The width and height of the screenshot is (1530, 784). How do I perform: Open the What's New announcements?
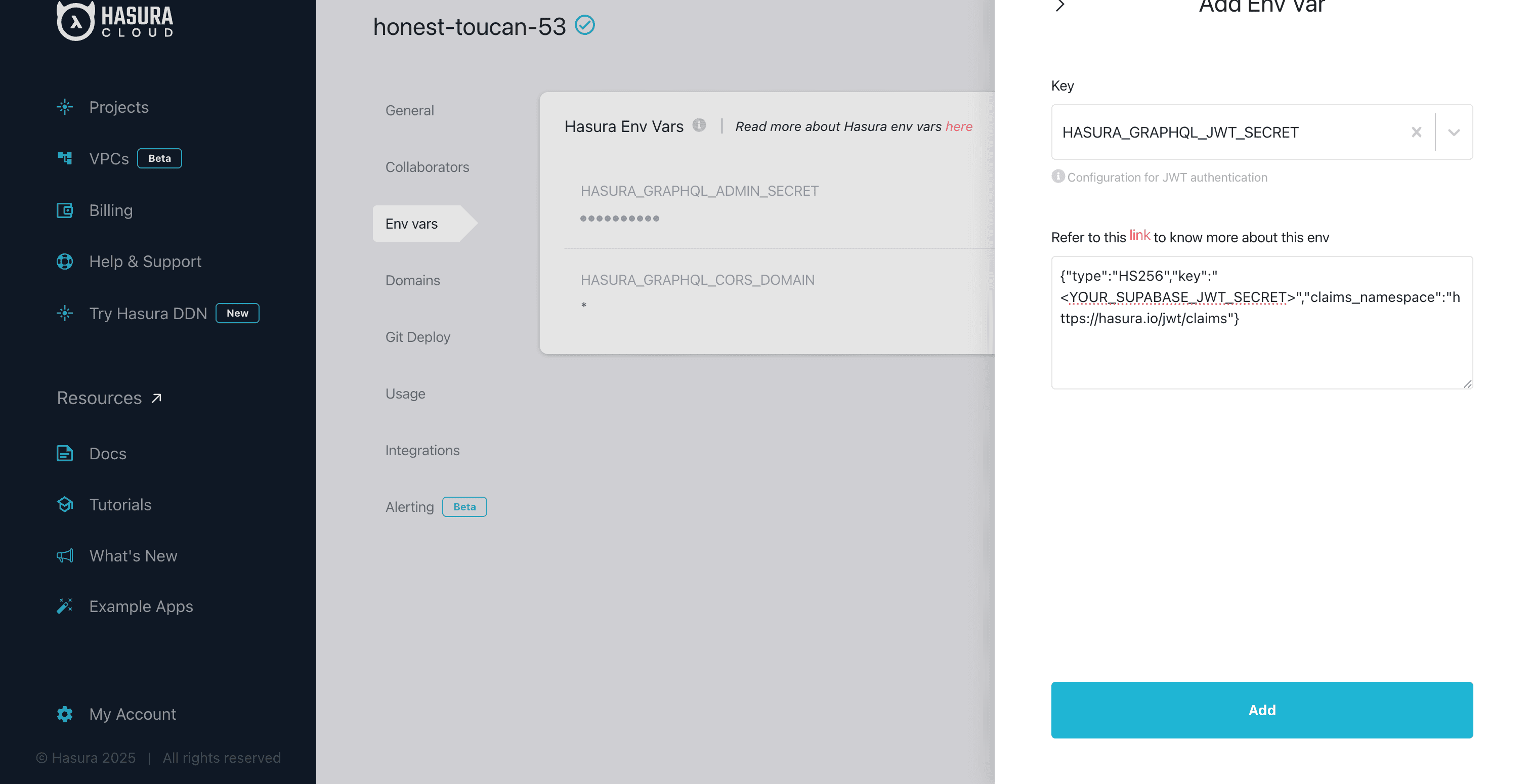133,555
